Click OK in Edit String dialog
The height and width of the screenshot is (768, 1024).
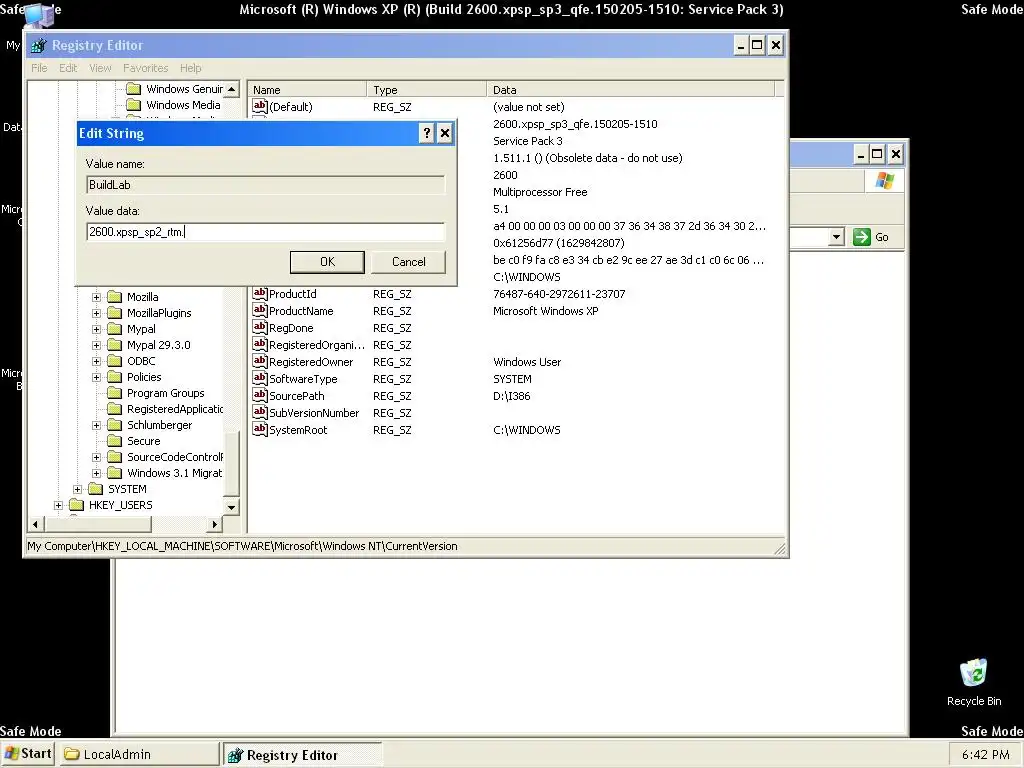(327, 262)
